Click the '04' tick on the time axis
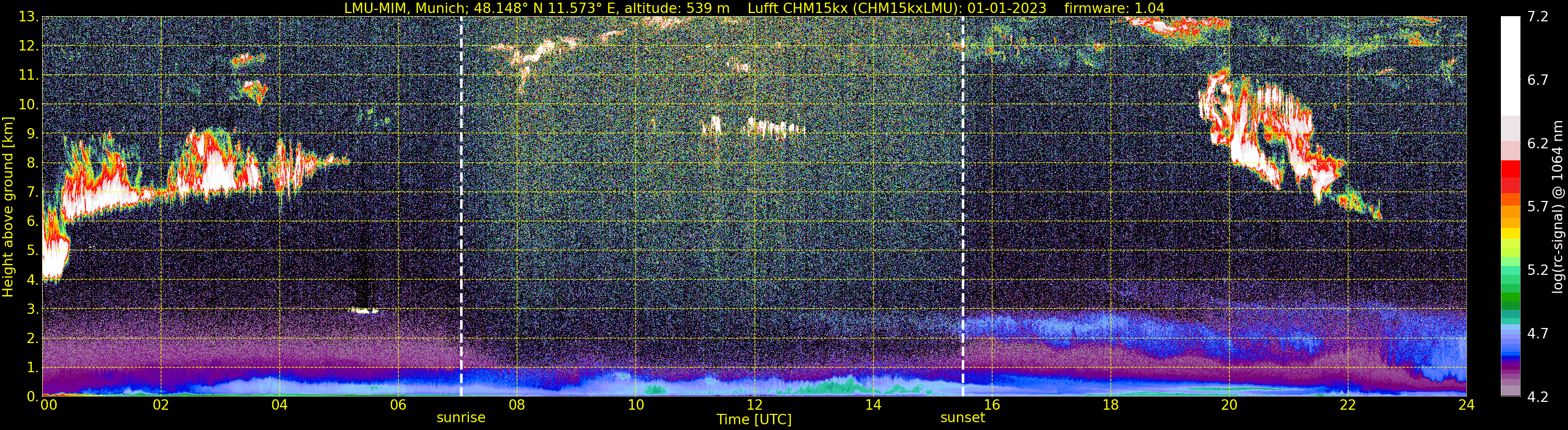The height and width of the screenshot is (430, 1568). click(279, 405)
